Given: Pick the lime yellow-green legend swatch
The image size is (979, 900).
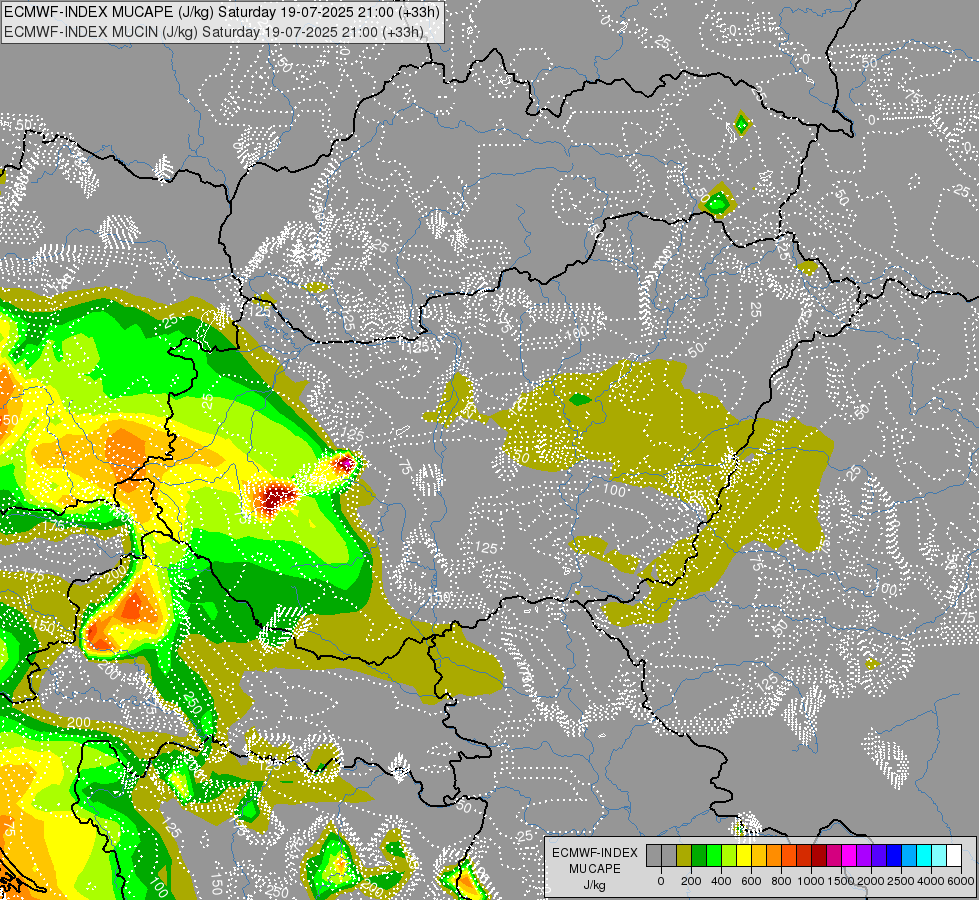Looking at the screenshot, I should click(x=729, y=856).
